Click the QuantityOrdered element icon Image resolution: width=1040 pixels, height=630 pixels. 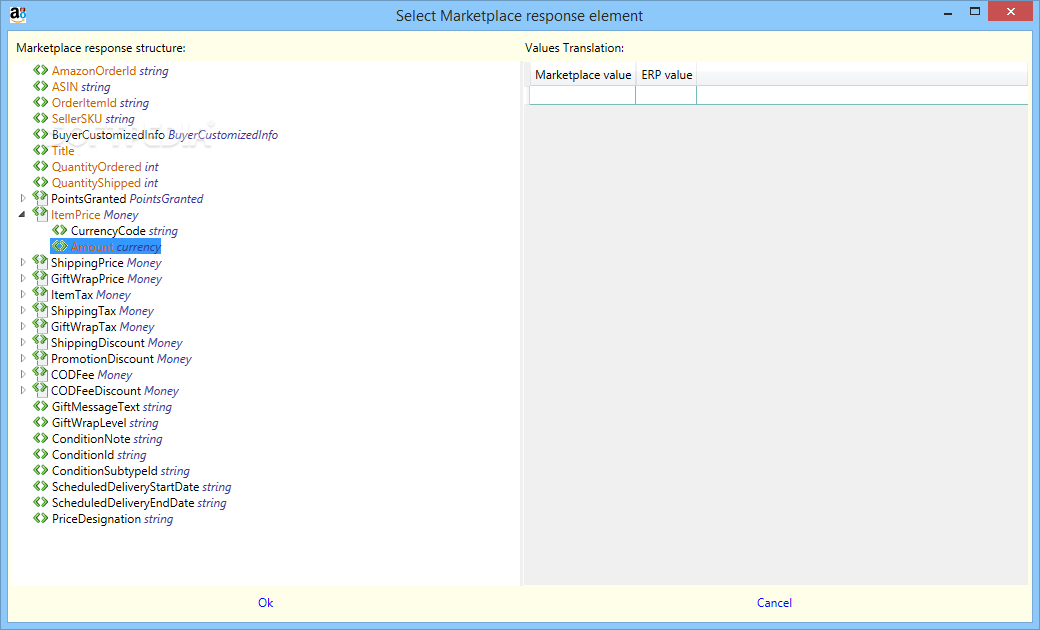coord(40,166)
